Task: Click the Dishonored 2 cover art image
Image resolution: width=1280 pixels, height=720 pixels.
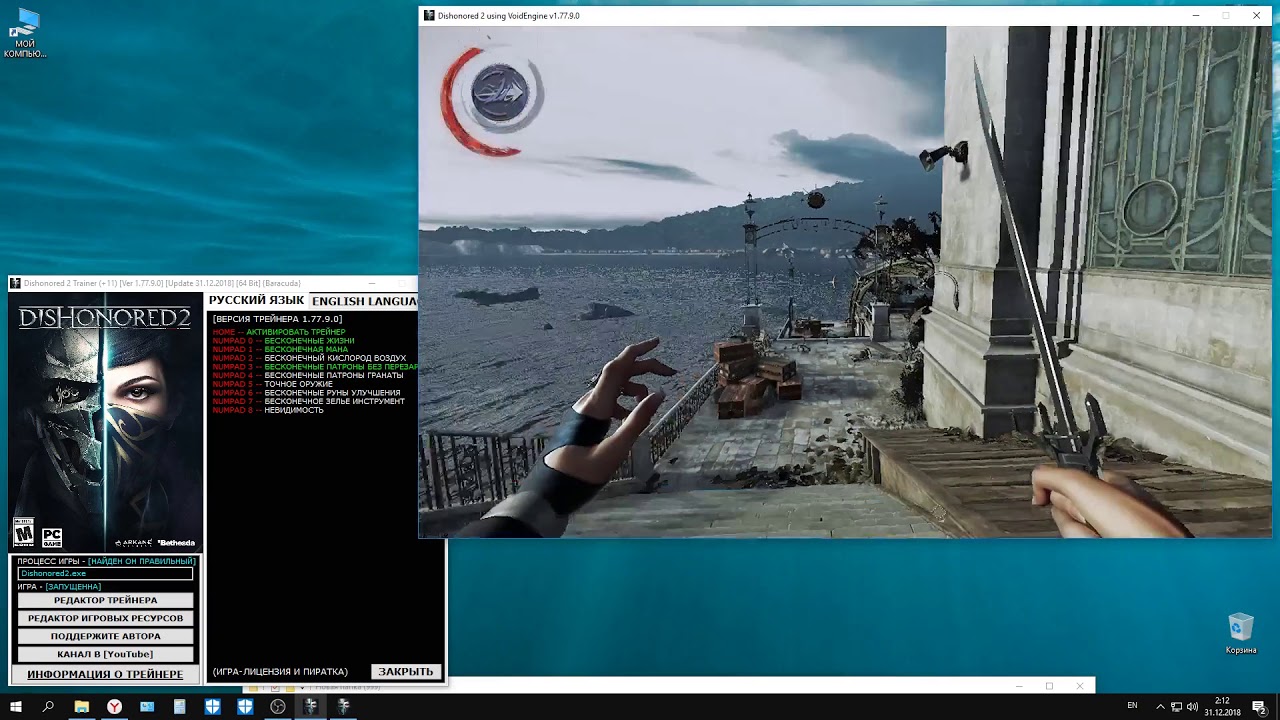Action: 105,423
